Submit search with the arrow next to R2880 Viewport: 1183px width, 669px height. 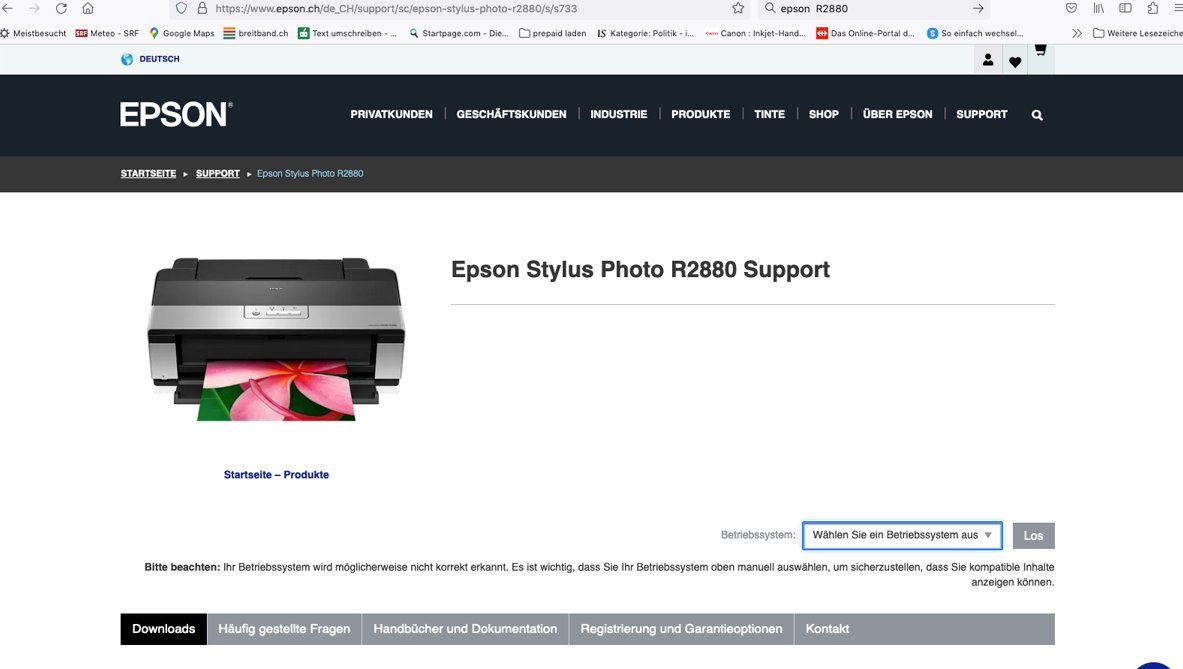coord(978,8)
